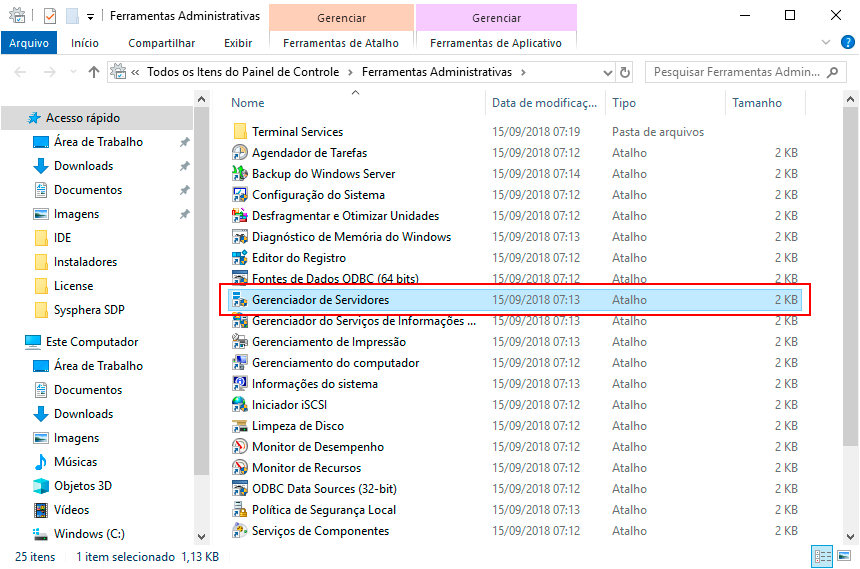
Task: Select the Política de Segurança Local icon
Action: 240,510
